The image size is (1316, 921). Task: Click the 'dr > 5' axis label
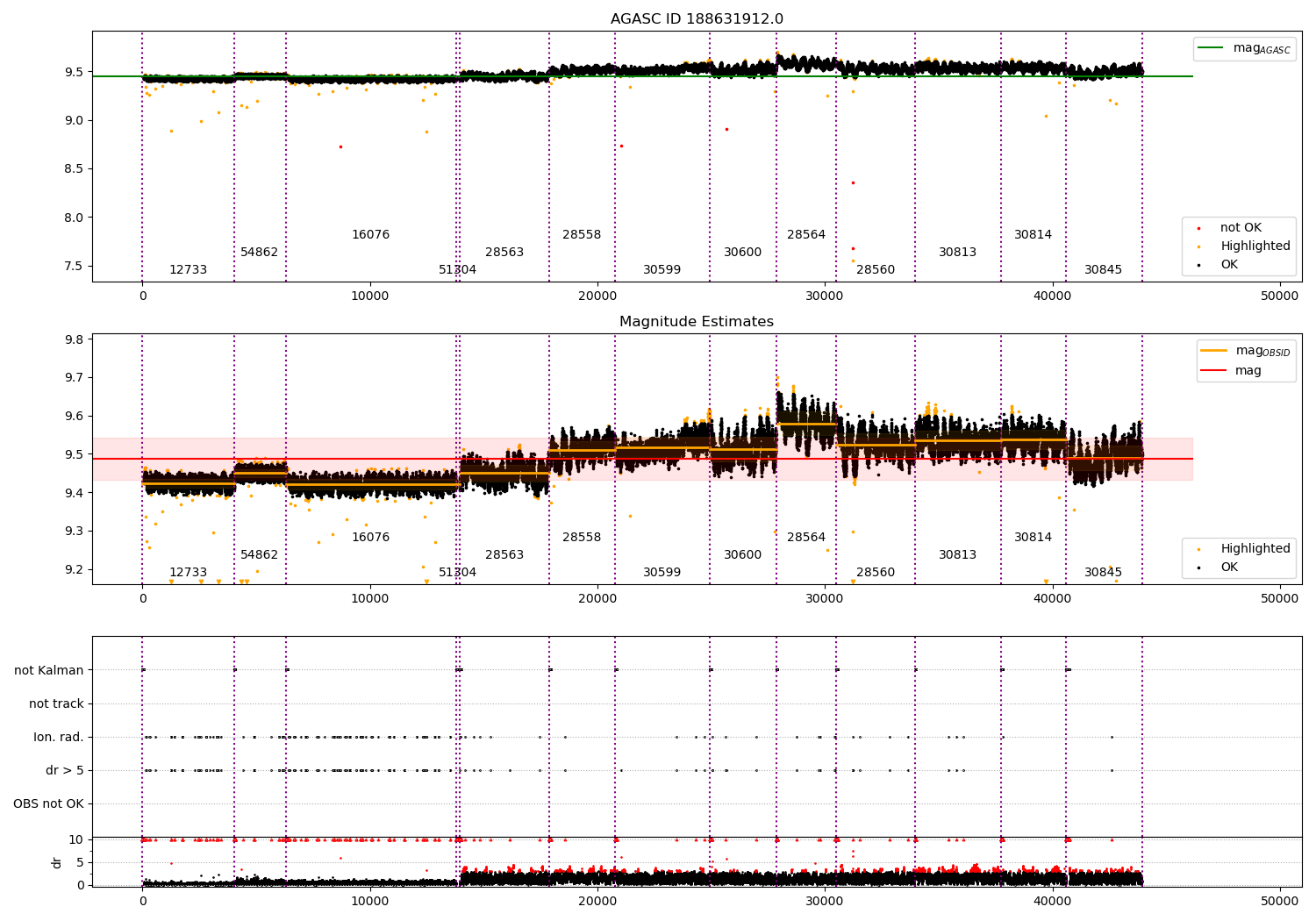pos(65,770)
